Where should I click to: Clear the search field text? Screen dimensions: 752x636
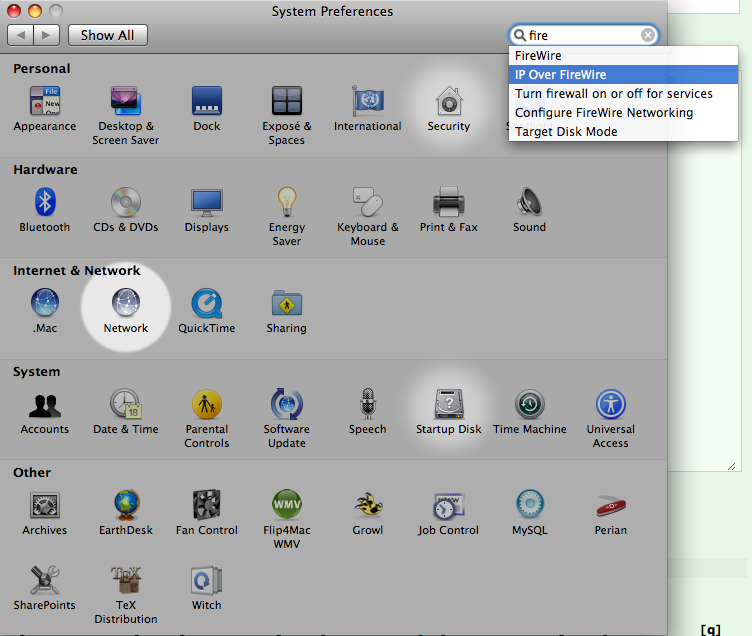tap(648, 35)
